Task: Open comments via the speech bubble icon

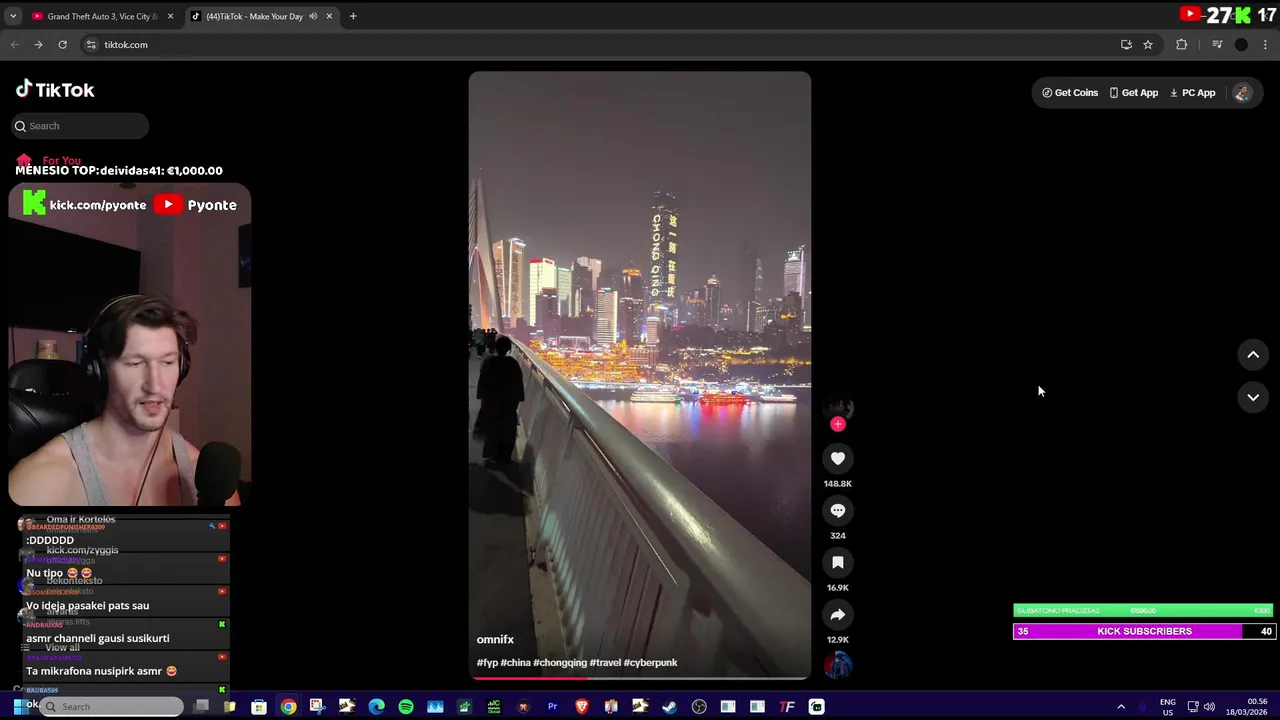Action: [x=838, y=510]
